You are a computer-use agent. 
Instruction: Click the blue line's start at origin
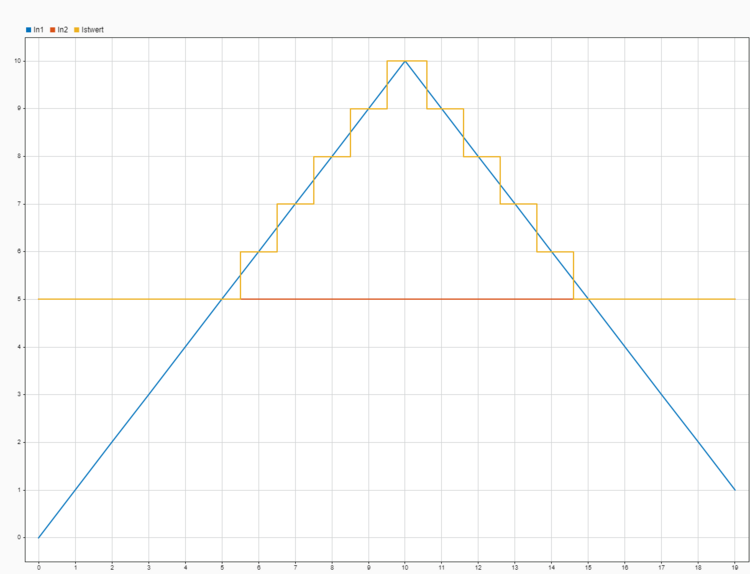[x=39, y=537]
